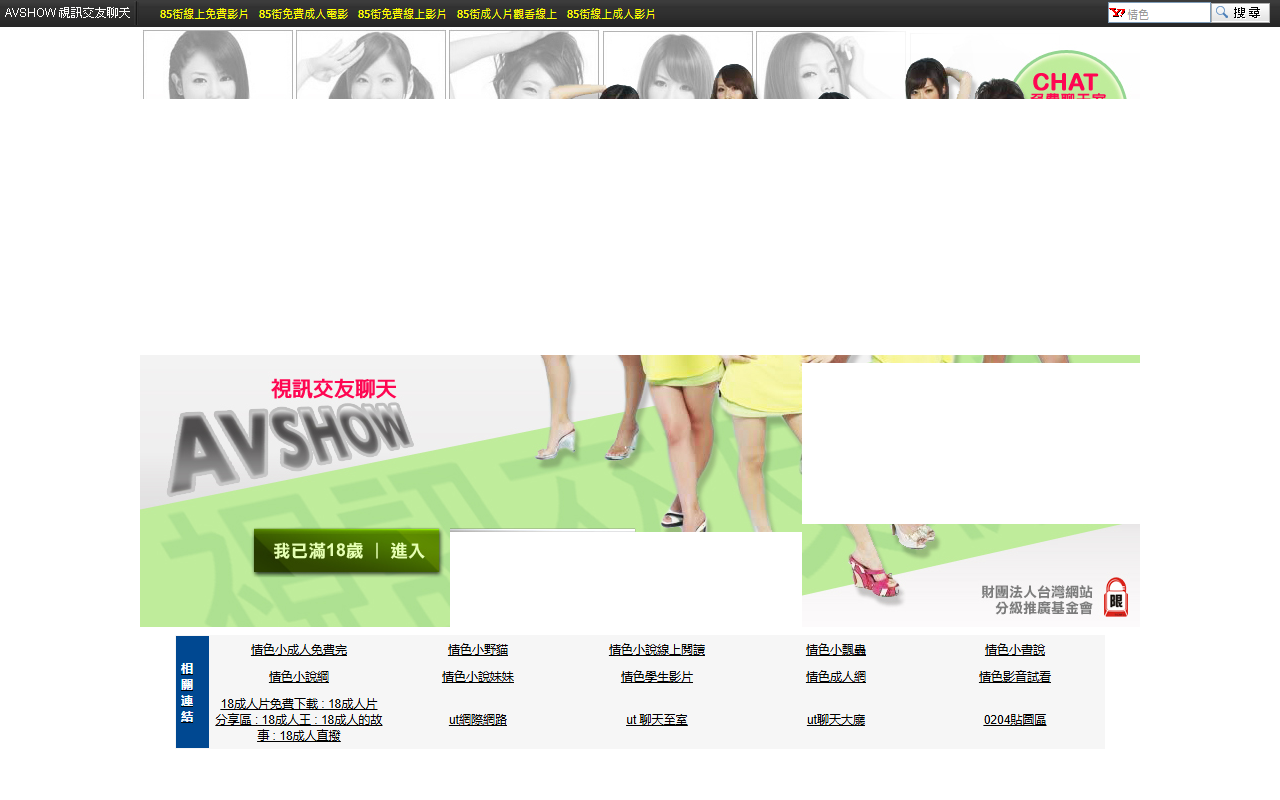Open the 情色小野貓 related link
1280x800 pixels.
pos(478,650)
